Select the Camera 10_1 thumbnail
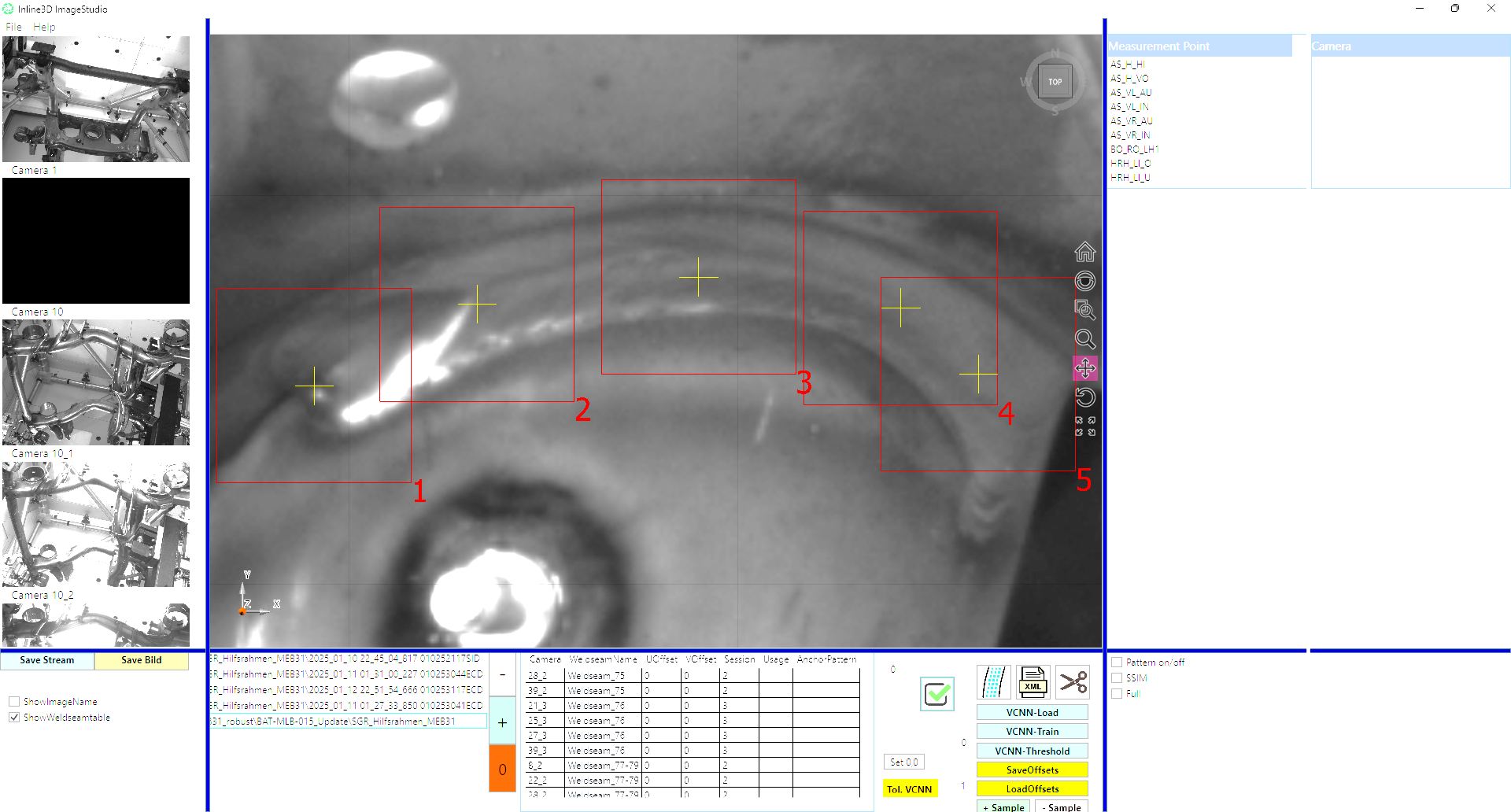 pyautogui.click(x=96, y=382)
